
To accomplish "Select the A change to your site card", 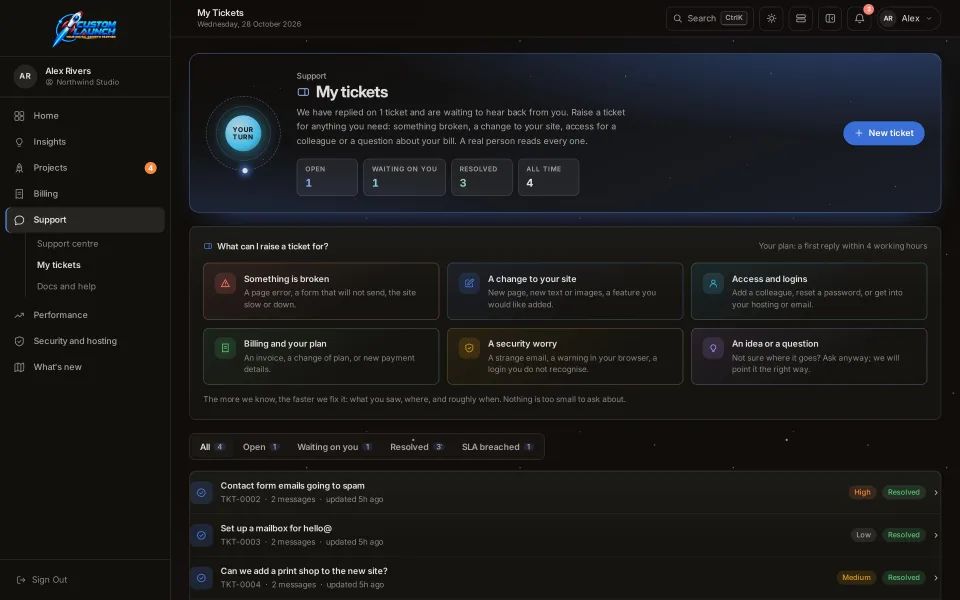I will [564, 291].
